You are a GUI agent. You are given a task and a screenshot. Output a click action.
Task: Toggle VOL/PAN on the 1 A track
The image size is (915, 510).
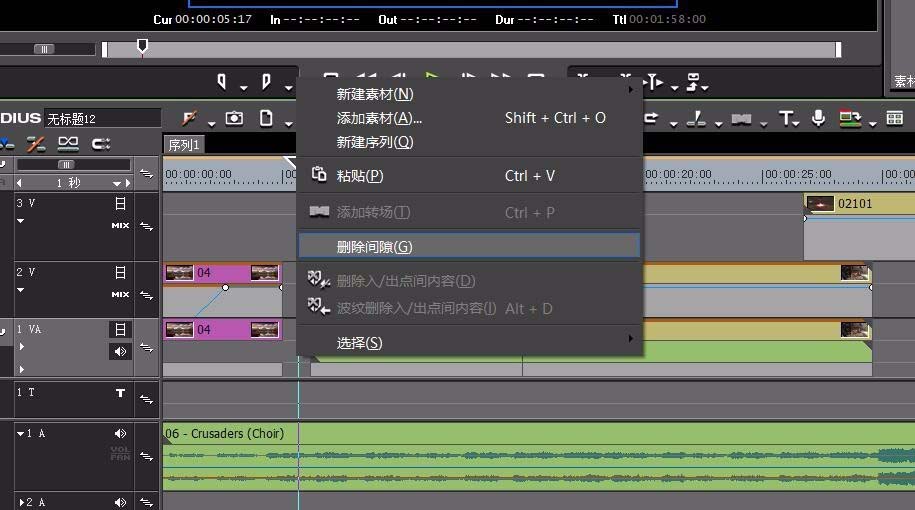(x=120, y=453)
